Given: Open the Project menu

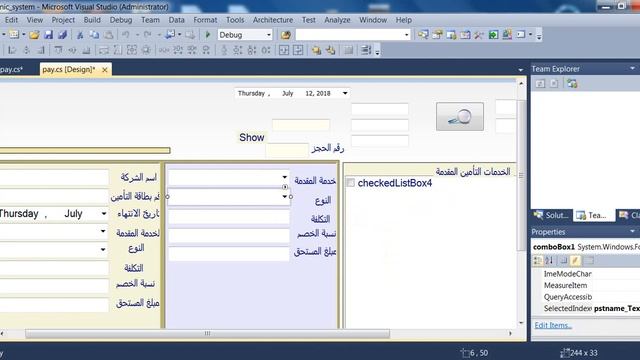Looking at the screenshot, I should click(x=63, y=20).
